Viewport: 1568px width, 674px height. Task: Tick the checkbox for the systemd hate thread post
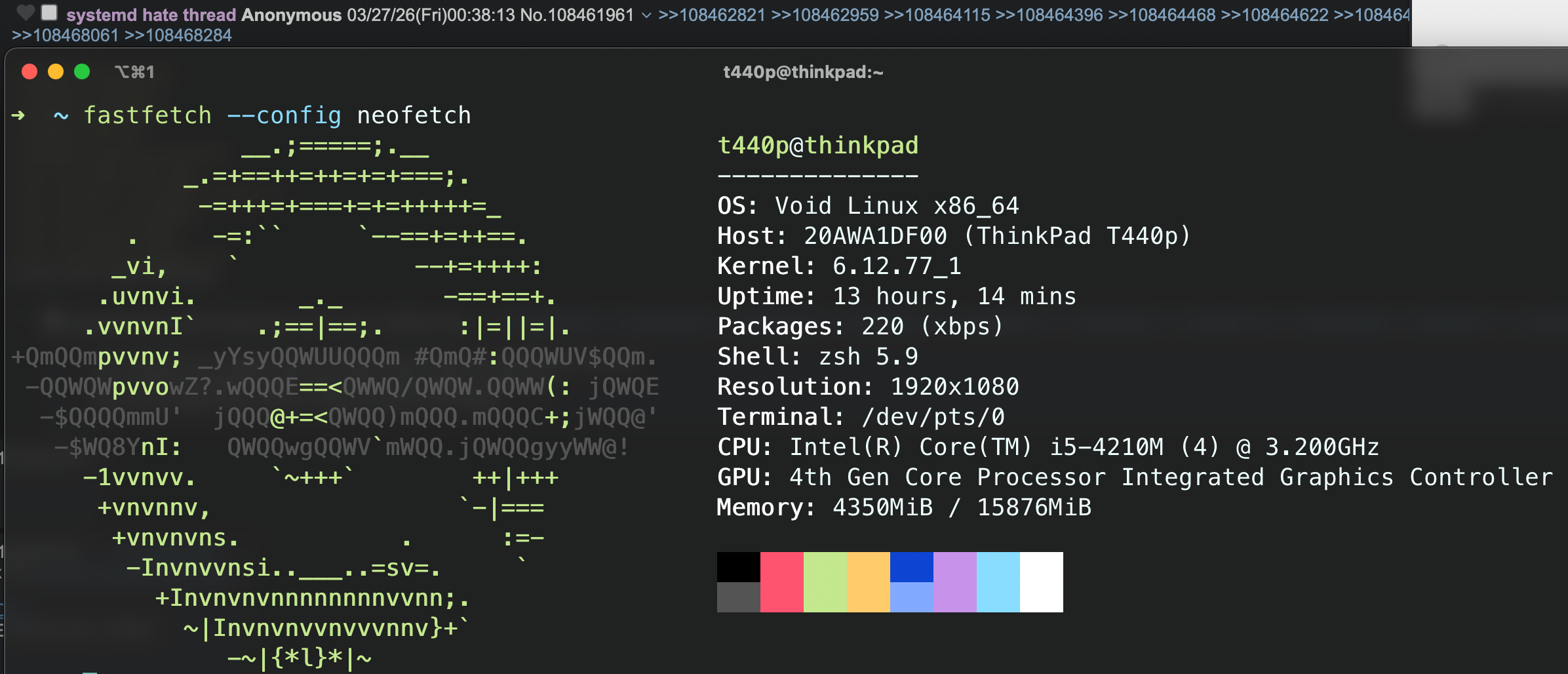pos(49,12)
